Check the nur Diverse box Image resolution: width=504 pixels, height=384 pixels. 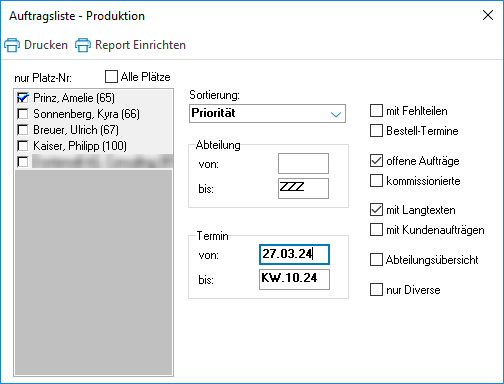(376, 290)
